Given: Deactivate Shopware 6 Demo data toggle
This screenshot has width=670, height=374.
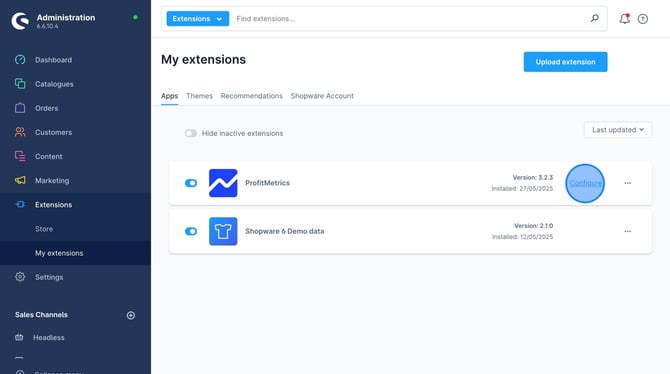Looking at the screenshot, I should pyautogui.click(x=191, y=231).
